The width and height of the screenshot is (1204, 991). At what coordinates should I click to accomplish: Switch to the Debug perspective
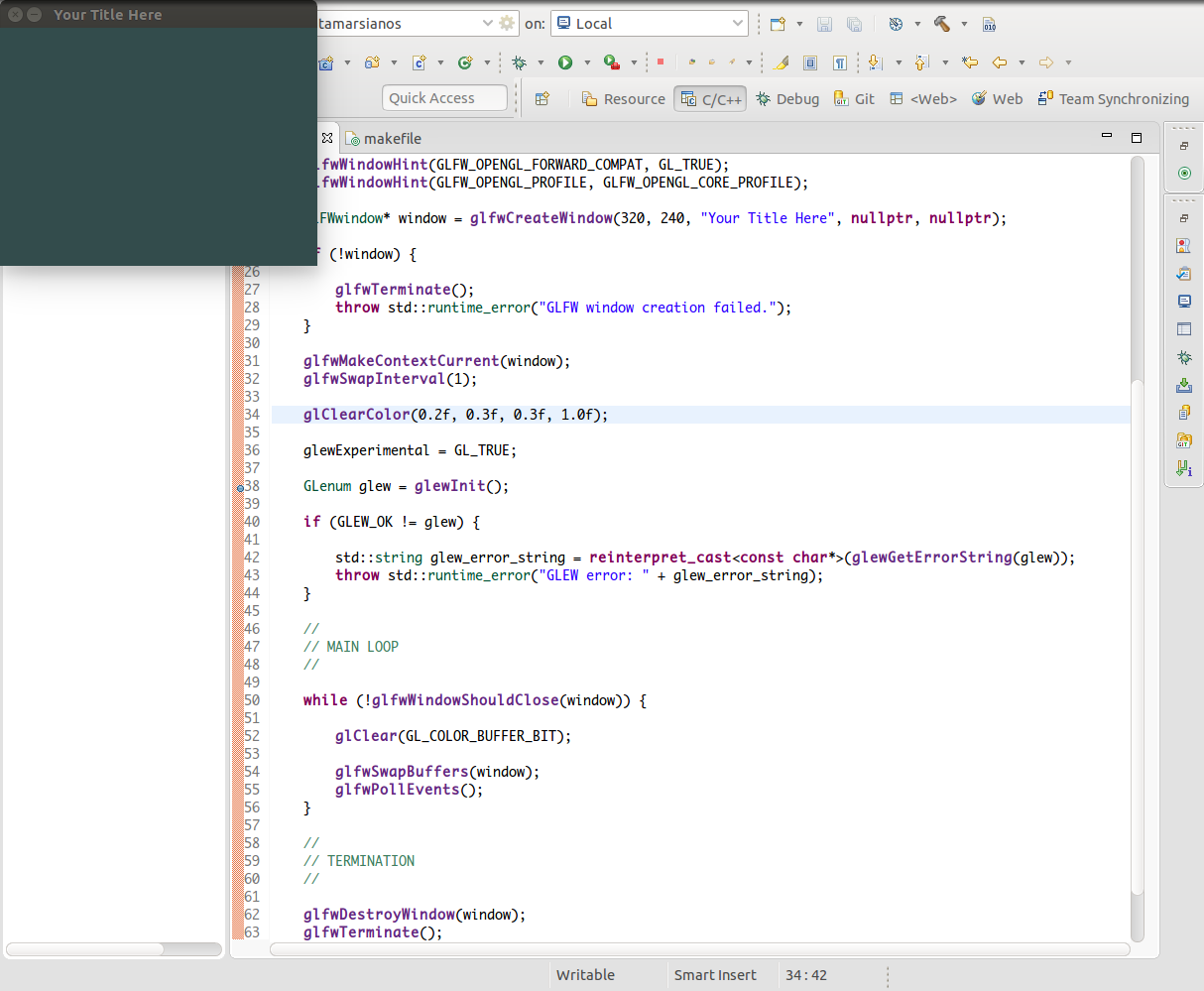787,99
